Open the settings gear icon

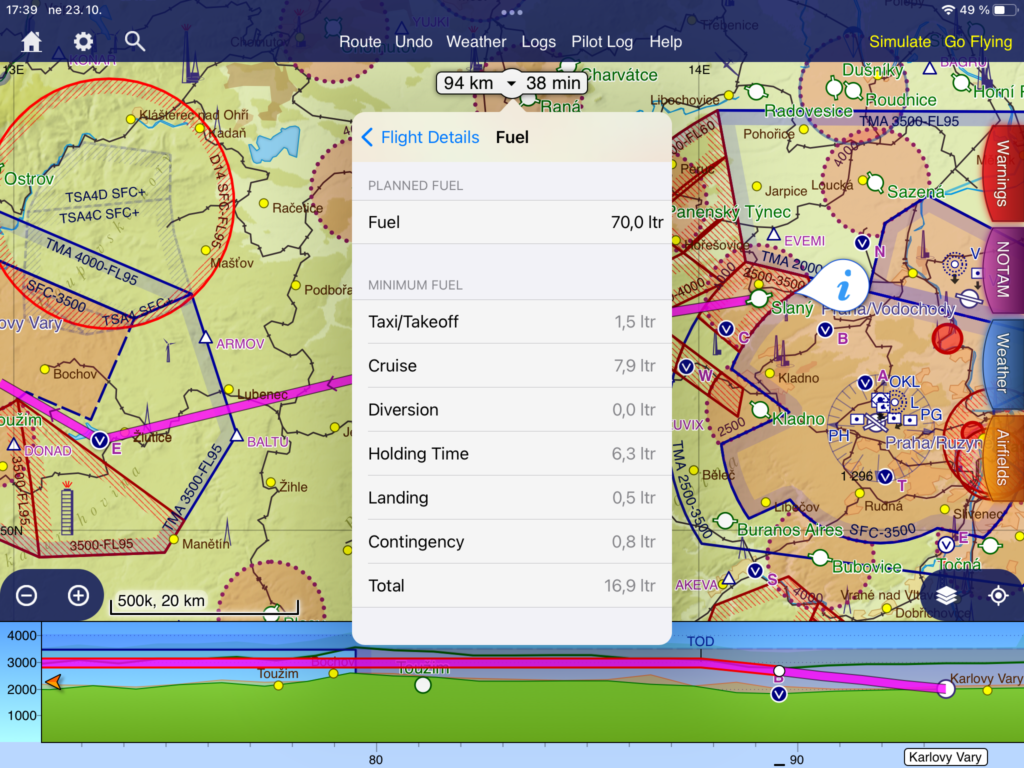point(83,42)
